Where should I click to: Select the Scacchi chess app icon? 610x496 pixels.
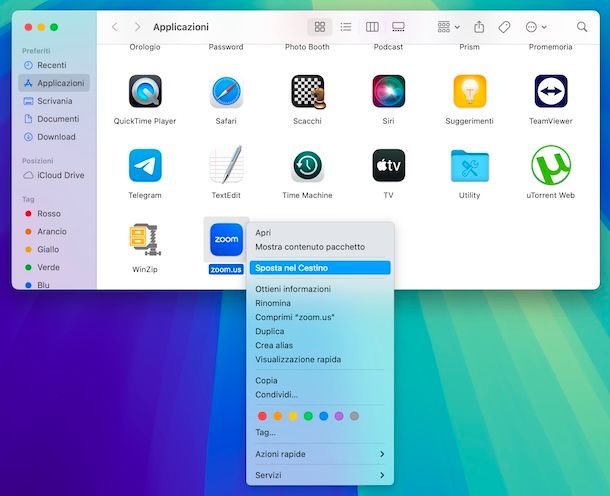309,92
